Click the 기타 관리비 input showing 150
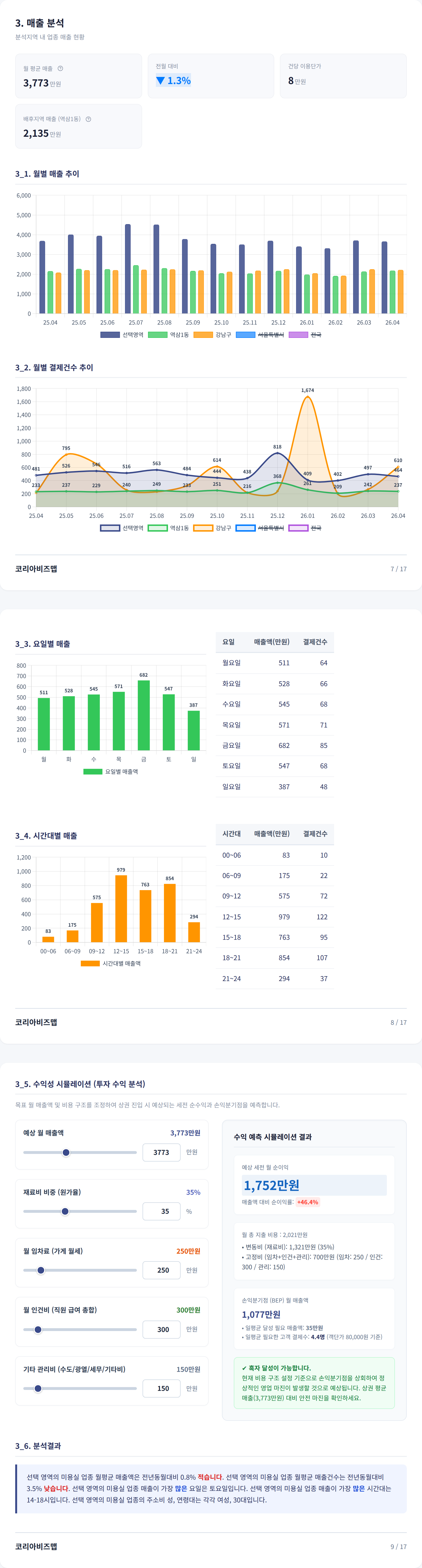 (x=161, y=1389)
